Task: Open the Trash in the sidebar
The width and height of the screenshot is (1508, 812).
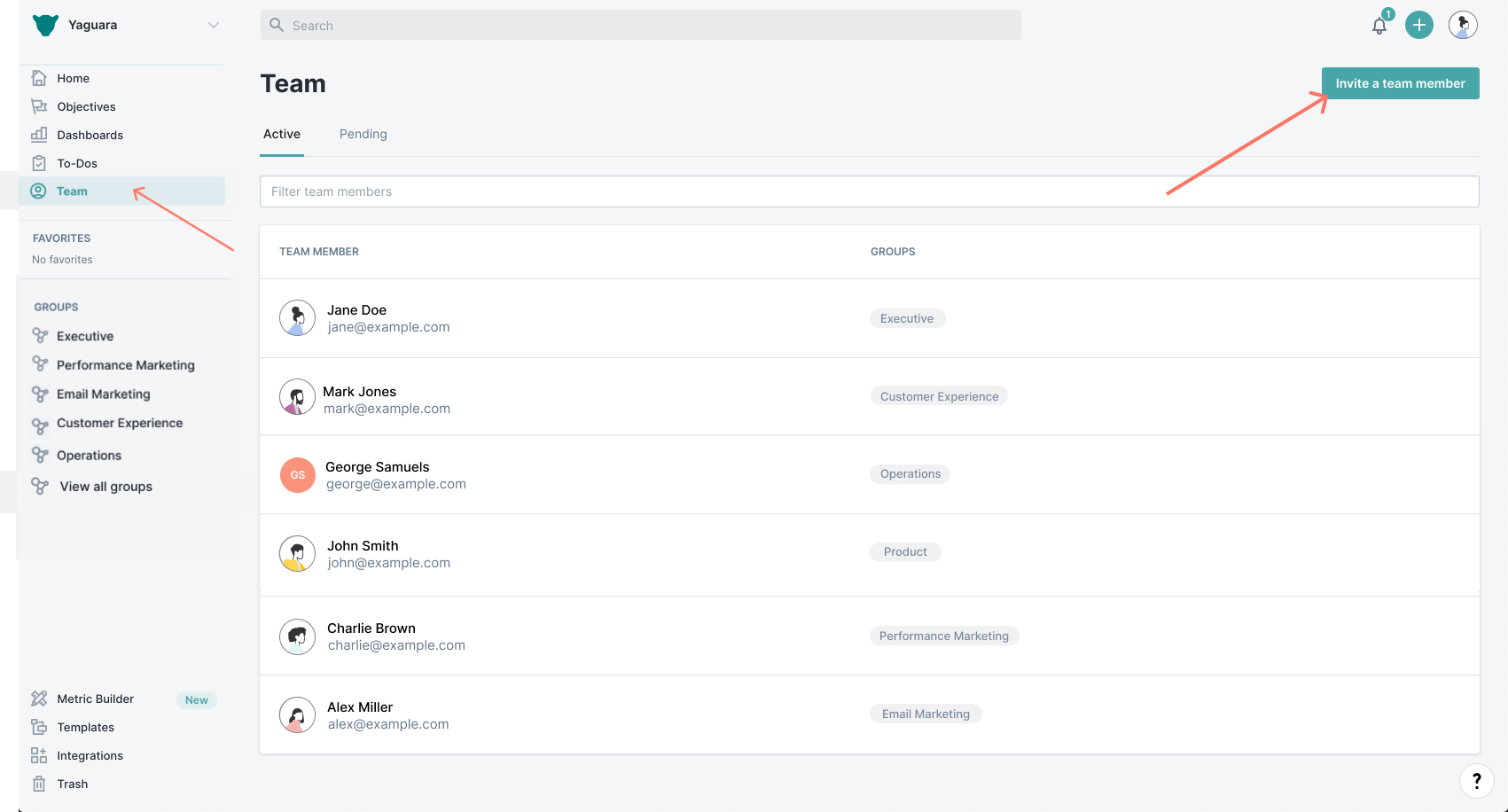Action: [x=72, y=784]
